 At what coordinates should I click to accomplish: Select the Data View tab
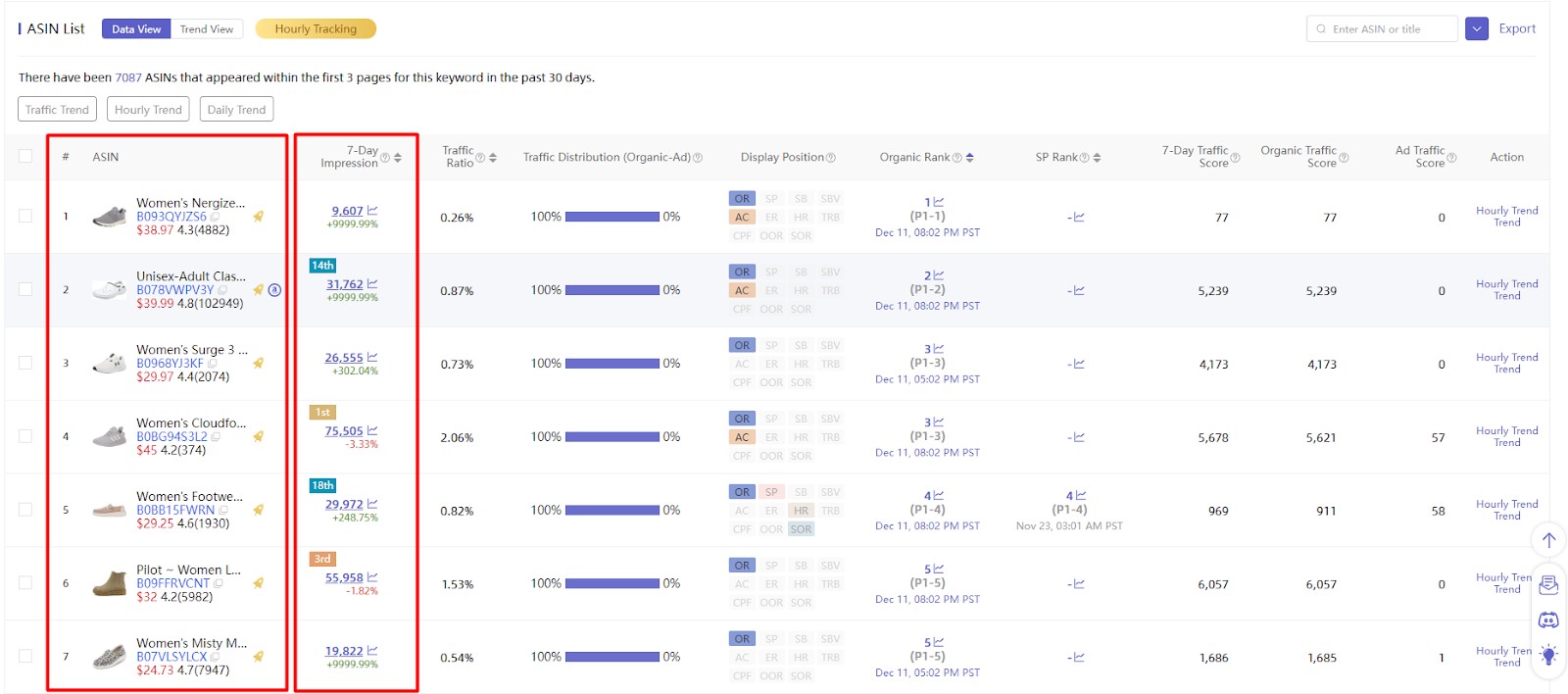(x=136, y=29)
